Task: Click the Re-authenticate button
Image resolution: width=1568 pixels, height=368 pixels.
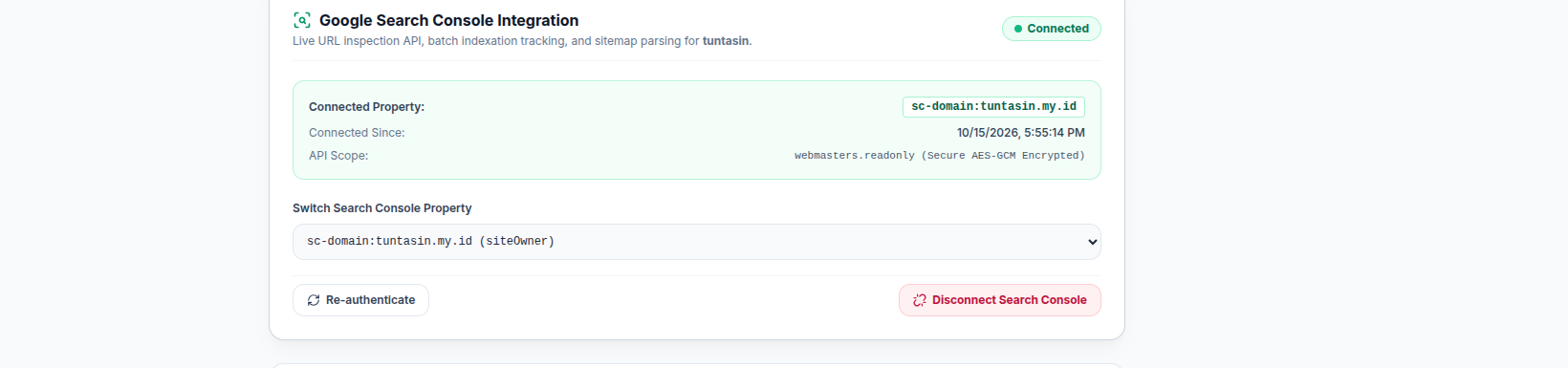Action: tap(360, 300)
